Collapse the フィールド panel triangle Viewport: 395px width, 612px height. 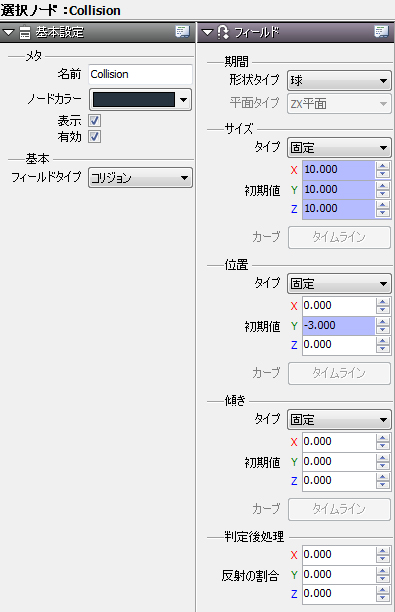tap(207, 32)
